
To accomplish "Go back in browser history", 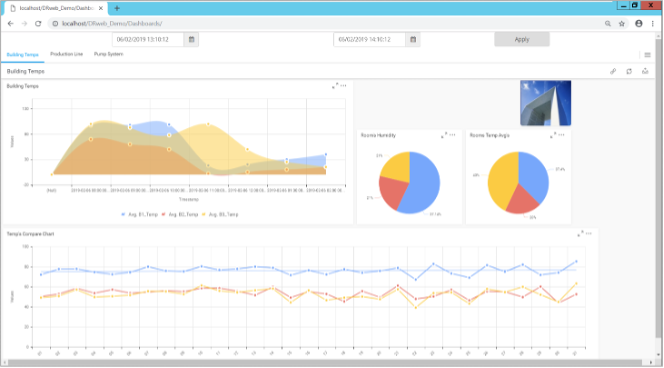I will (11, 24).
